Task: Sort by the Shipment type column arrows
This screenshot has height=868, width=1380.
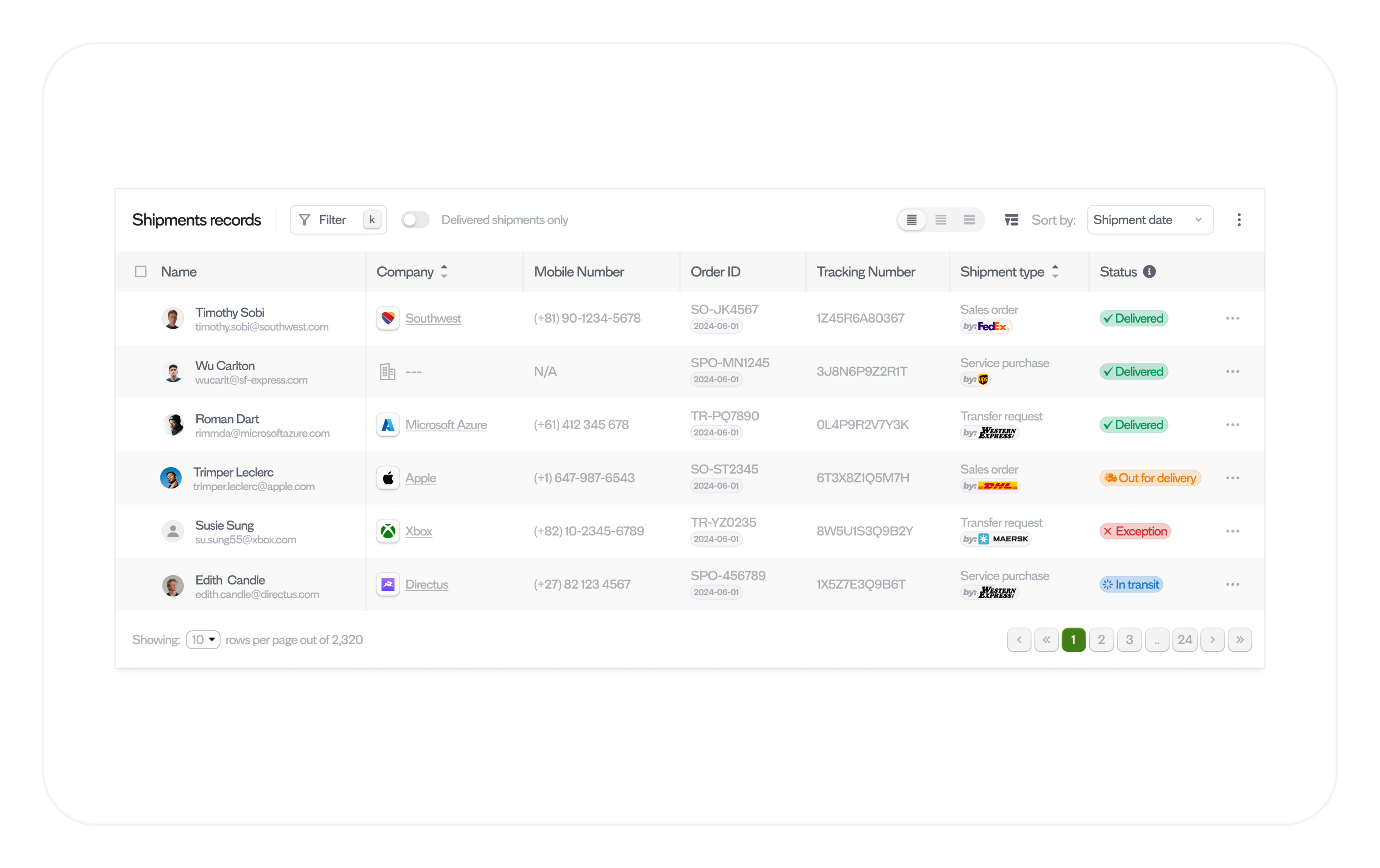Action: click(x=1055, y=271)
